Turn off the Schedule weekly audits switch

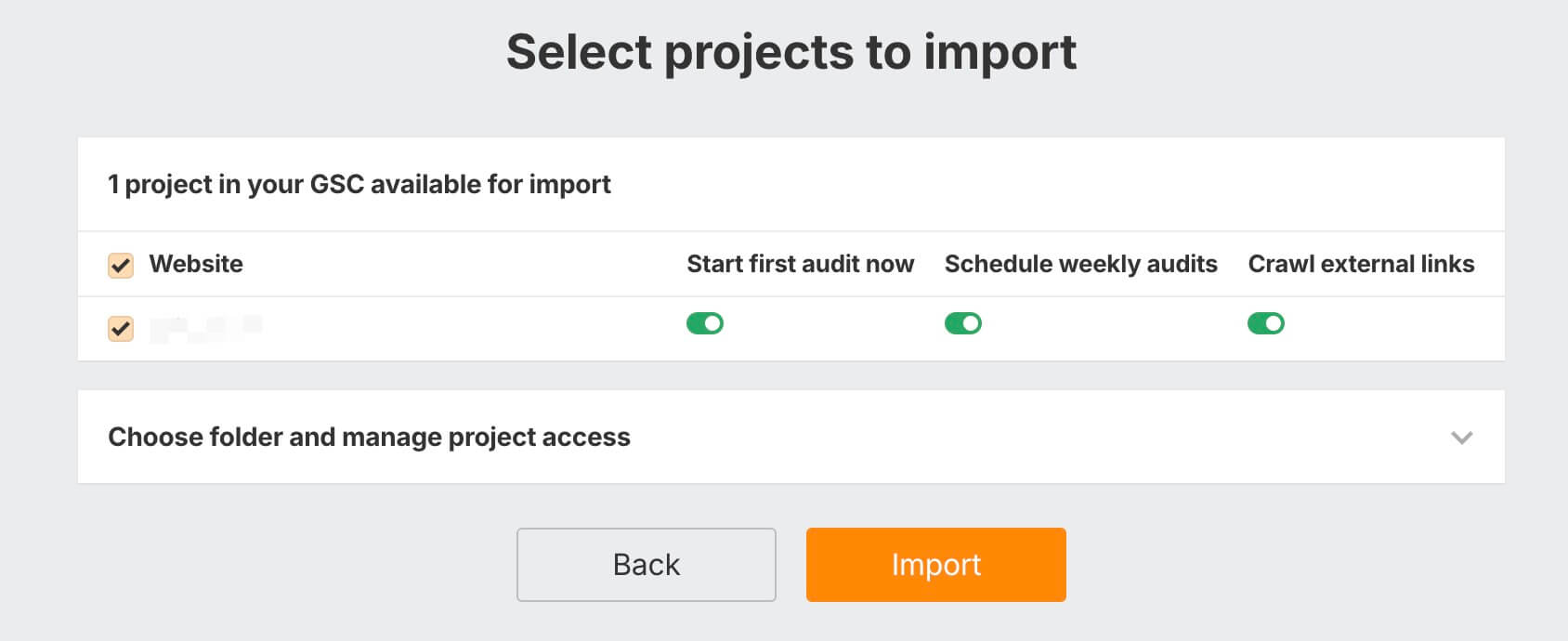[x=963, y=323]
